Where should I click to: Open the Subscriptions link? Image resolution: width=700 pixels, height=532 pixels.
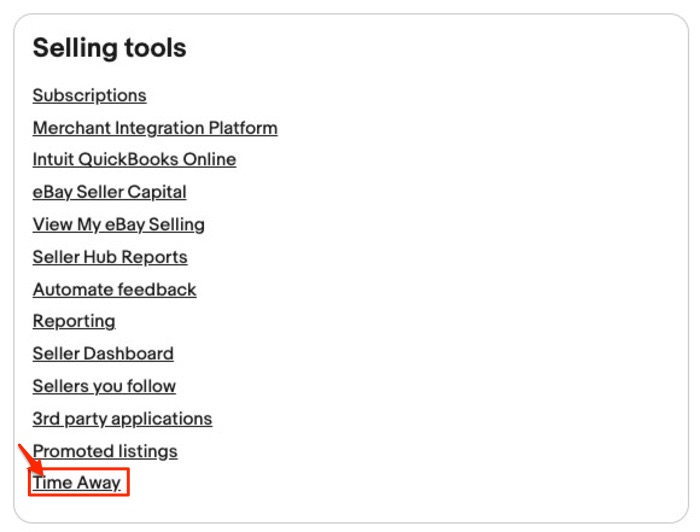click(89, 95)
